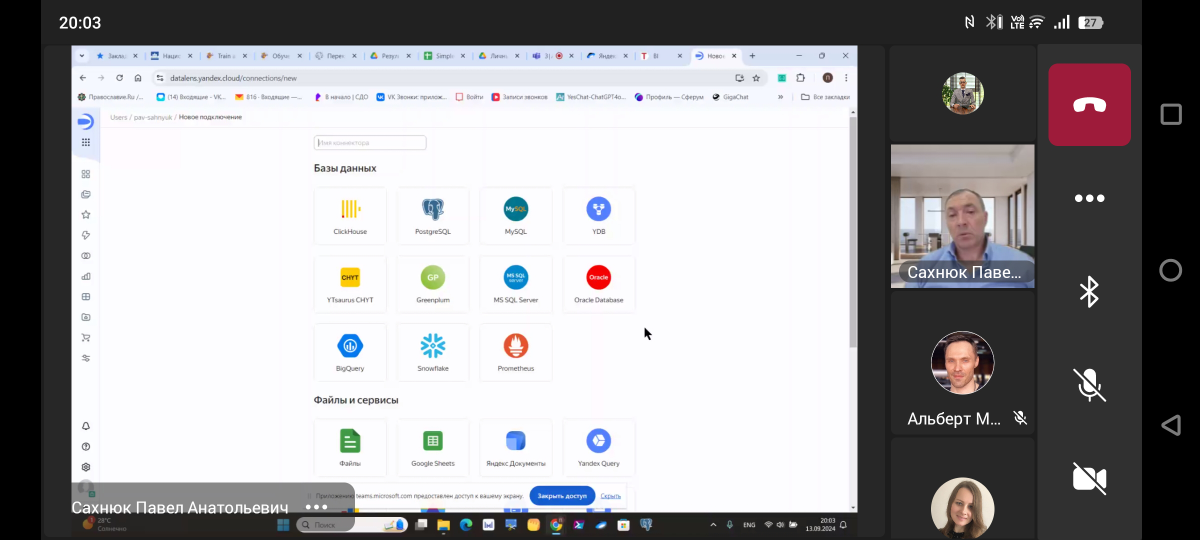Bookmark the page with the star icon
This screenshot has width=1200, height=540.
tap(756, 77)
